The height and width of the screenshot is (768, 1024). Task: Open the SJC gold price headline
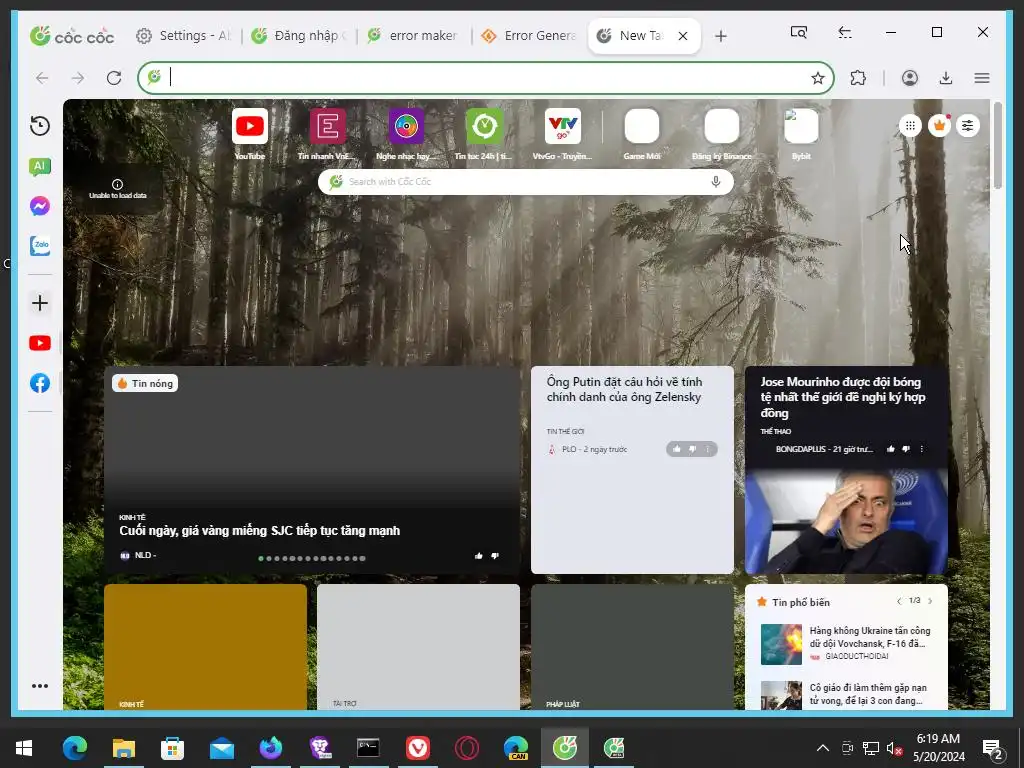(x=259, y=531)
